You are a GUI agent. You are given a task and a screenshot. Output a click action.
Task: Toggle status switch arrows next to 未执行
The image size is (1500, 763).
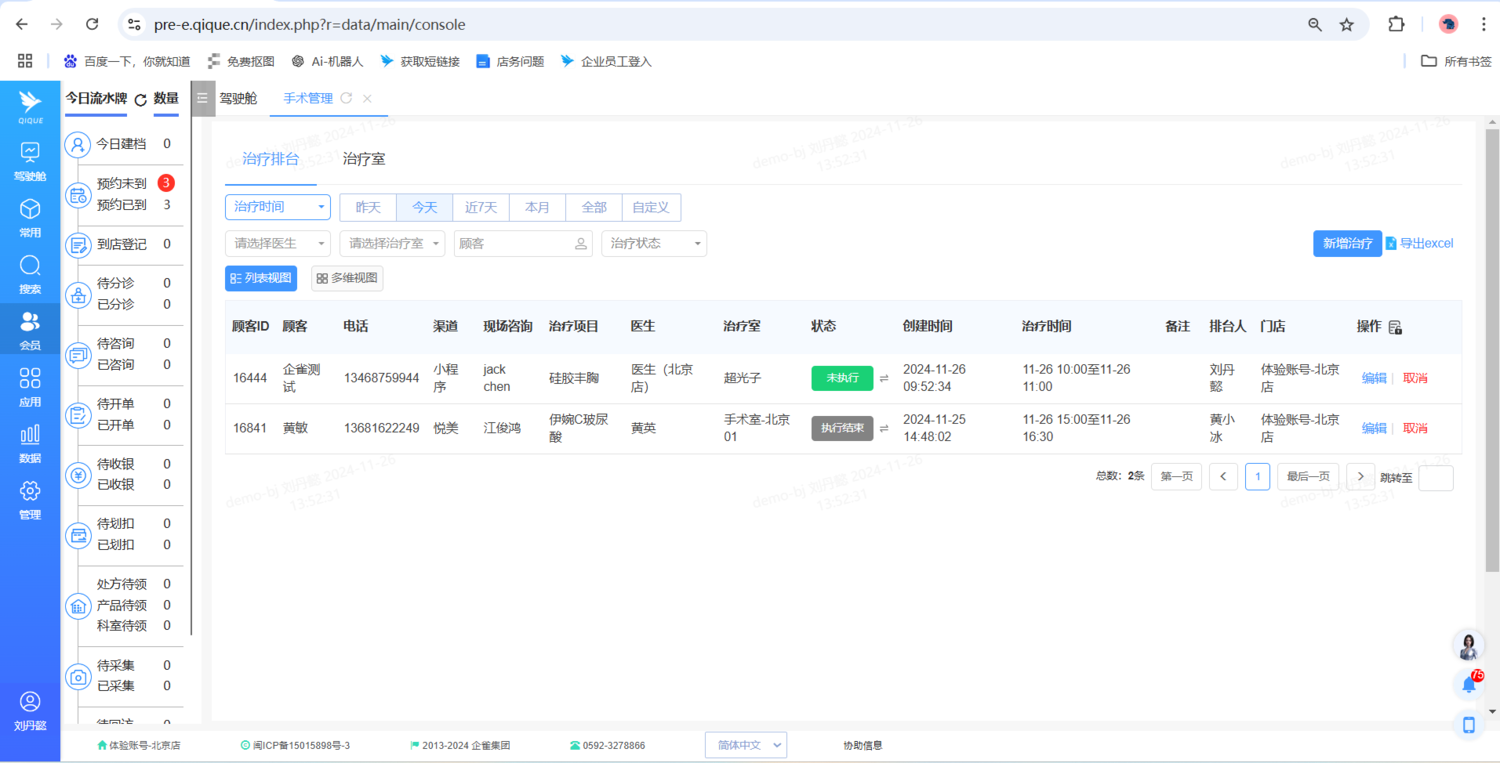[884, 378]
